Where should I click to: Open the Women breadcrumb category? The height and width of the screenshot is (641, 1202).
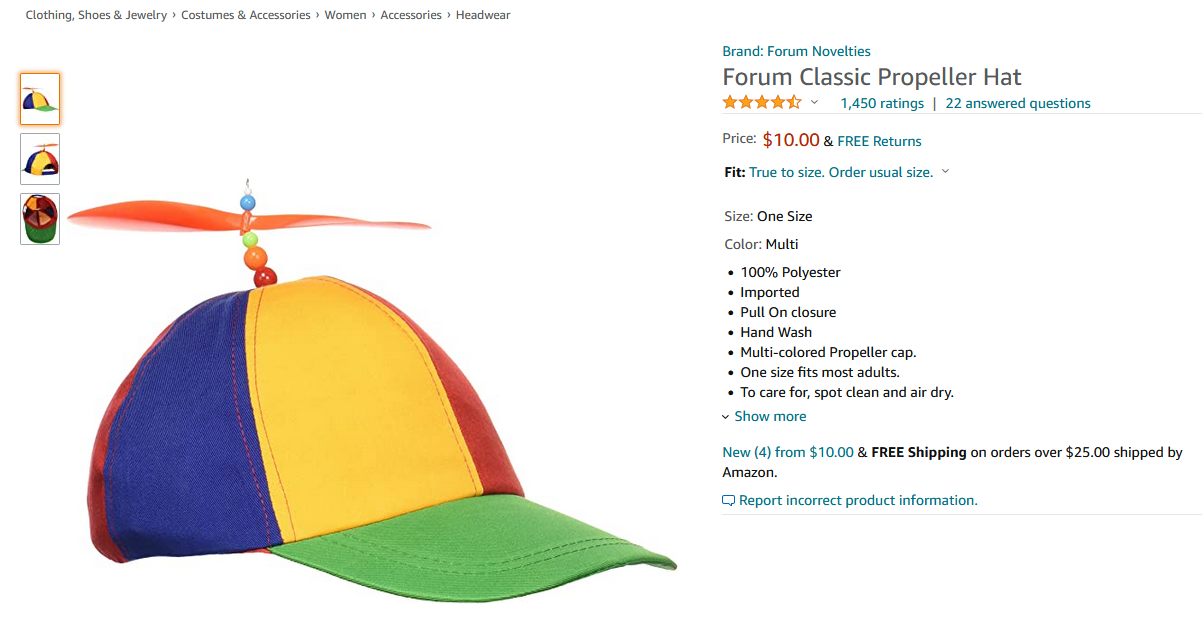click(x=345, y=15)
